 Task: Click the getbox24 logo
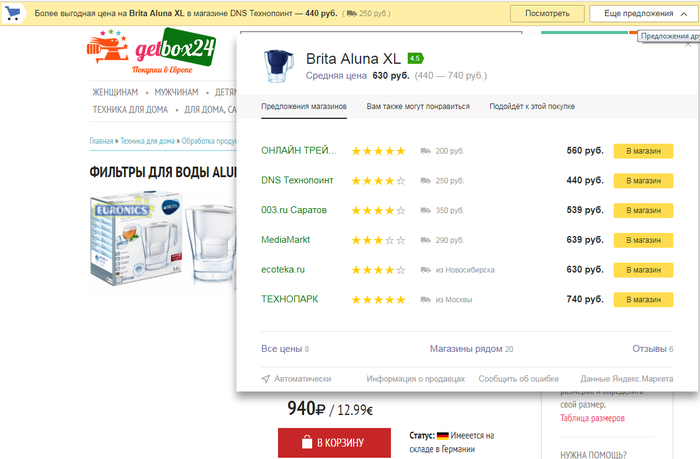pos(151,51)
